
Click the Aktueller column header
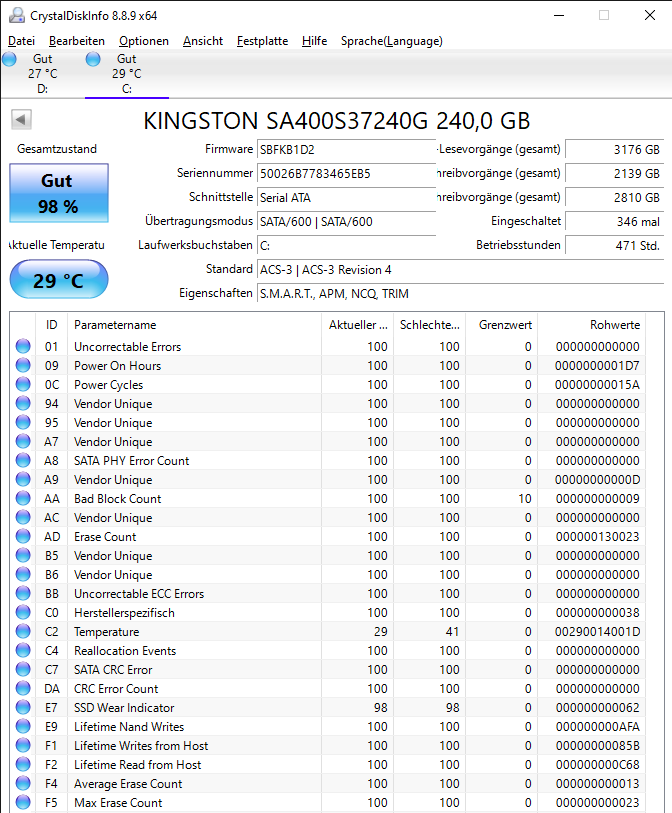pyautogui.click(x=358, y=325)
